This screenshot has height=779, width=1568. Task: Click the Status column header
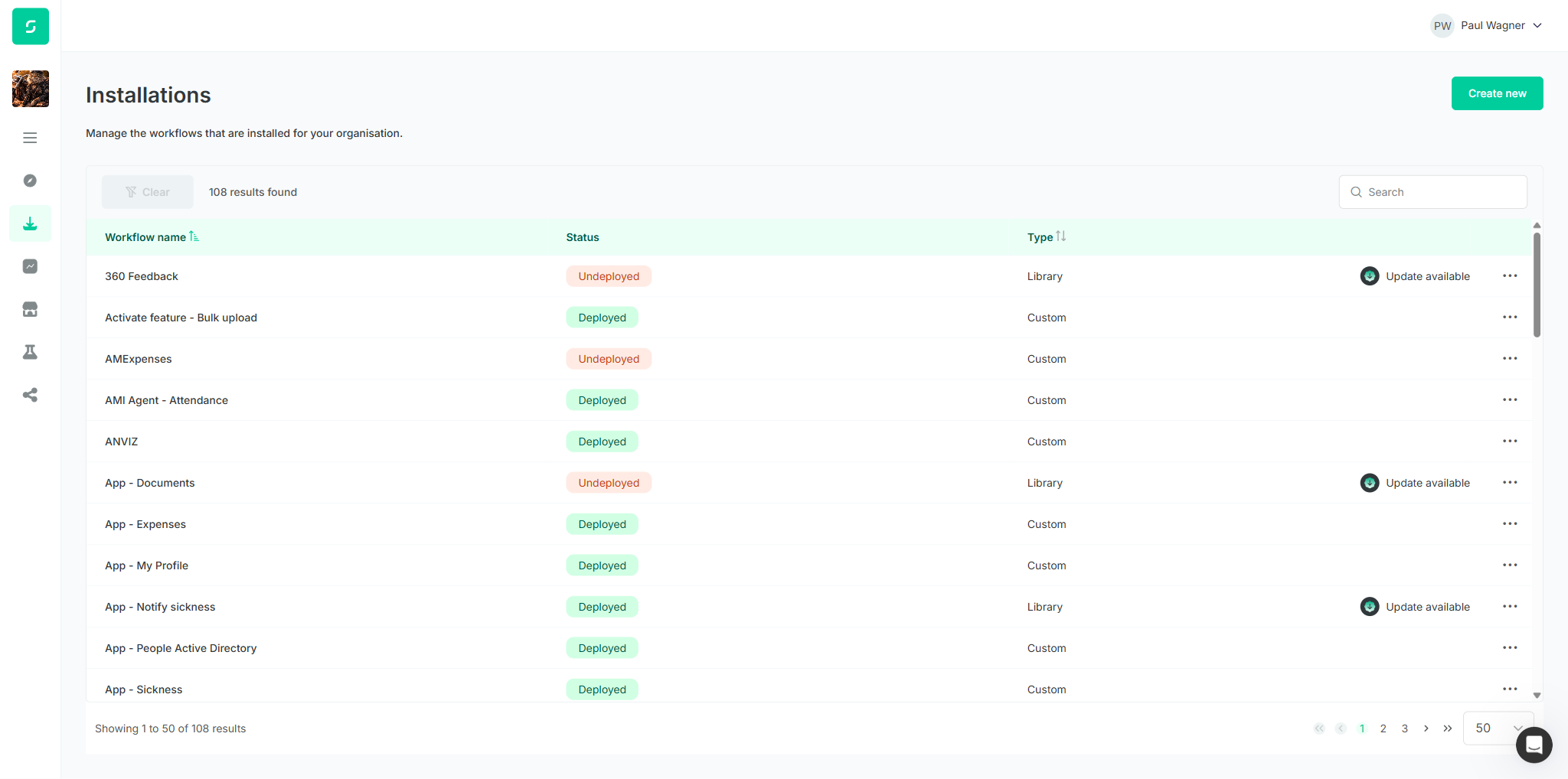[583, 237]
